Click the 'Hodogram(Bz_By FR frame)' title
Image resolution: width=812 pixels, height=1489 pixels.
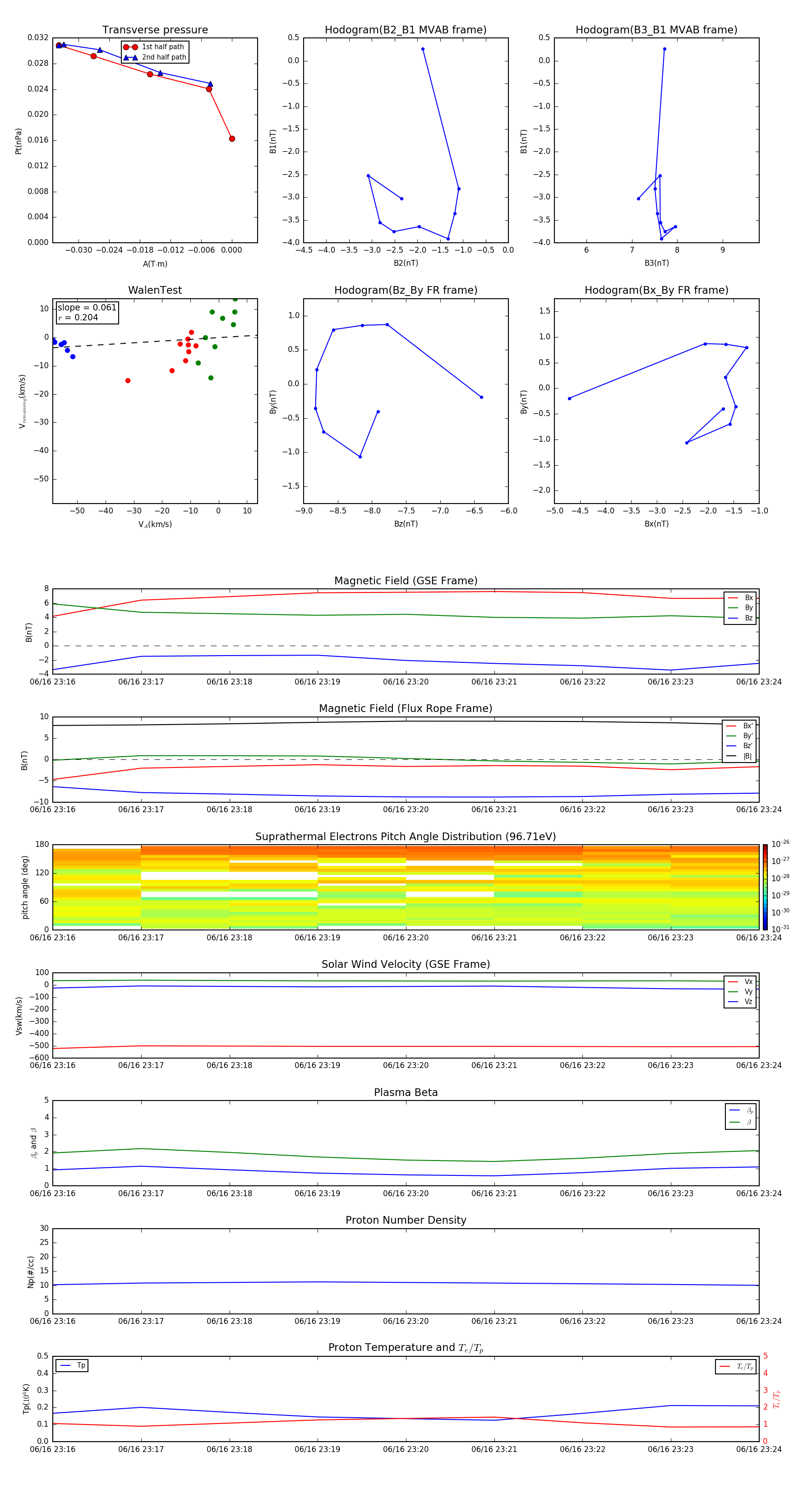pos(406,290)
